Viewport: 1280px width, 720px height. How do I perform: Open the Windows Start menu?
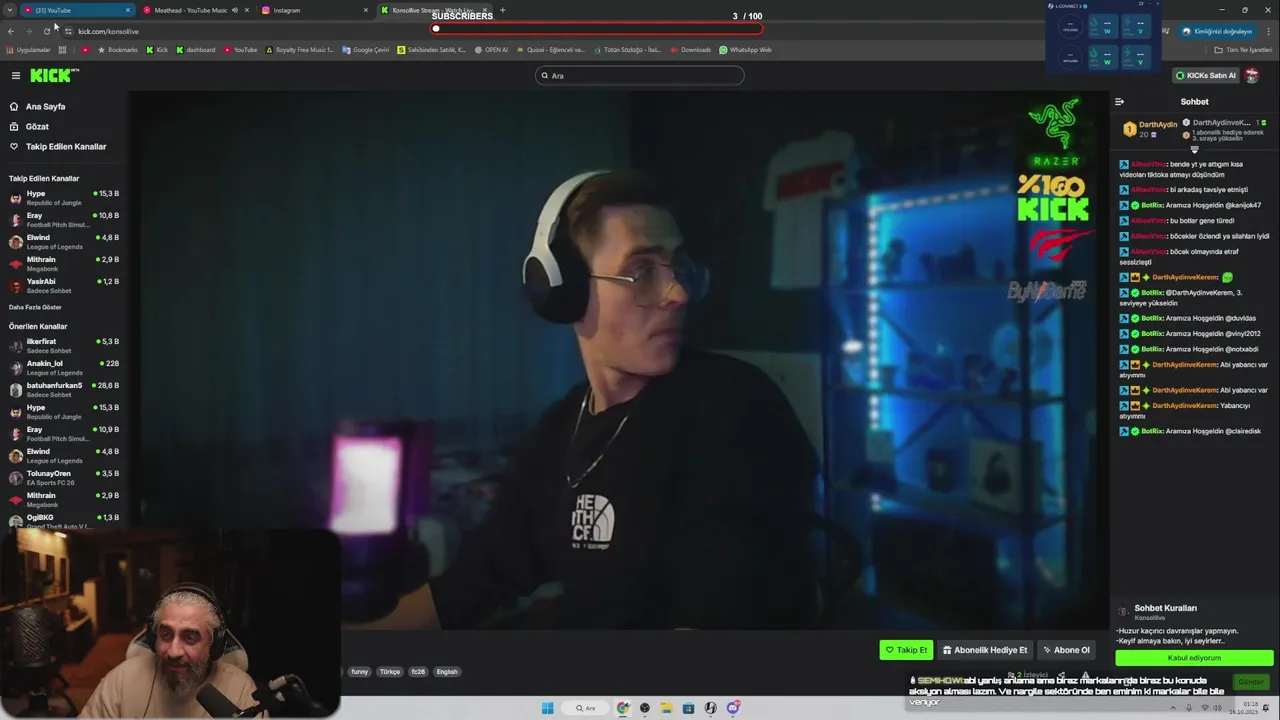point(547,708)
